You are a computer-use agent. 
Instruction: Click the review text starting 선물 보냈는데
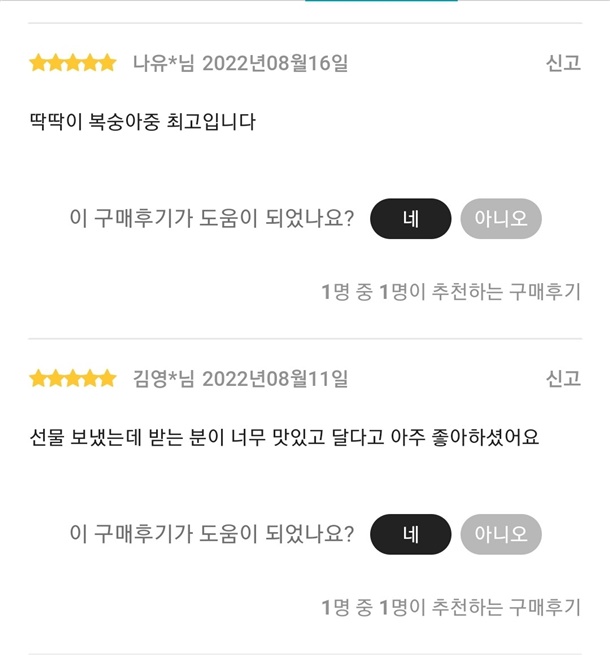click(x=285, y=437)
